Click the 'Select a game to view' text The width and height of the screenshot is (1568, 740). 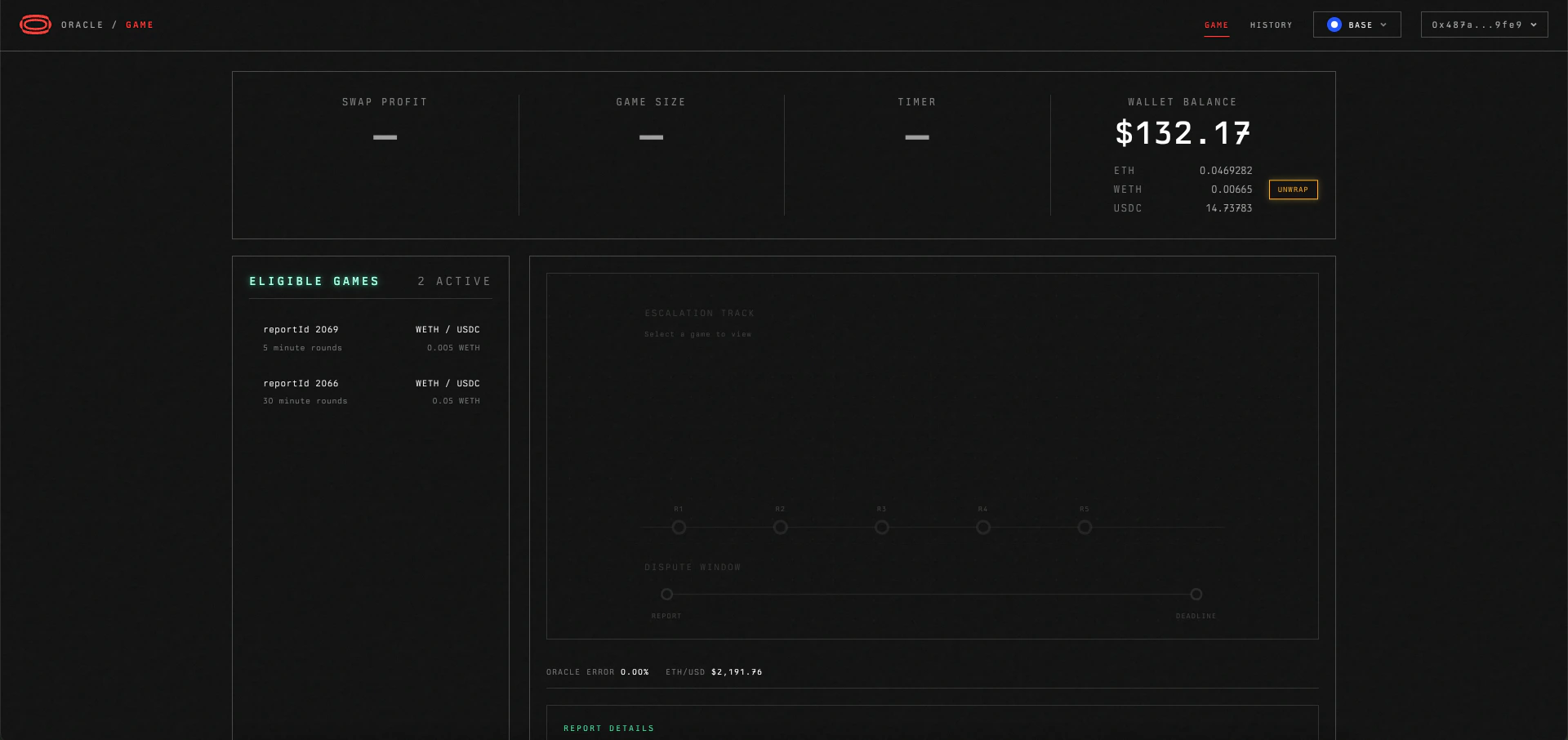(697, 334)
